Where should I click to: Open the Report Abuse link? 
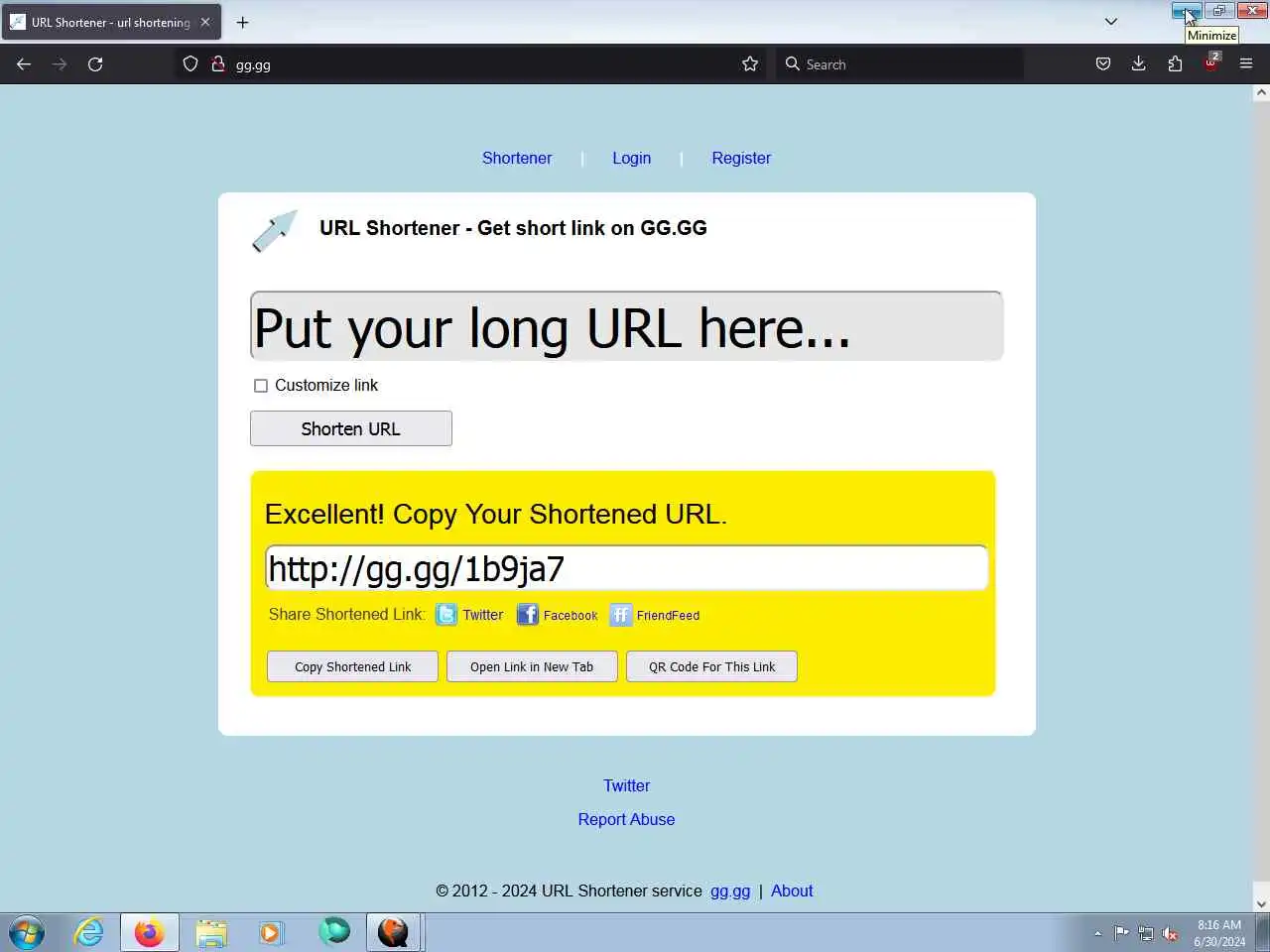(x=627, y=819)
